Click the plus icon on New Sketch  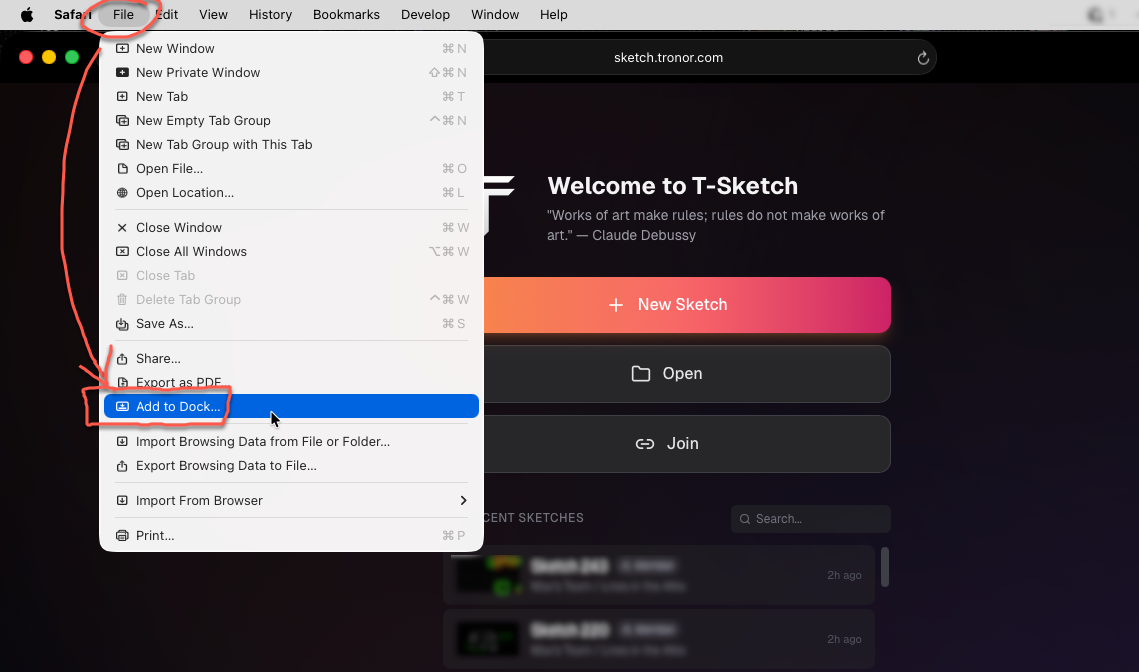(616, 304)
